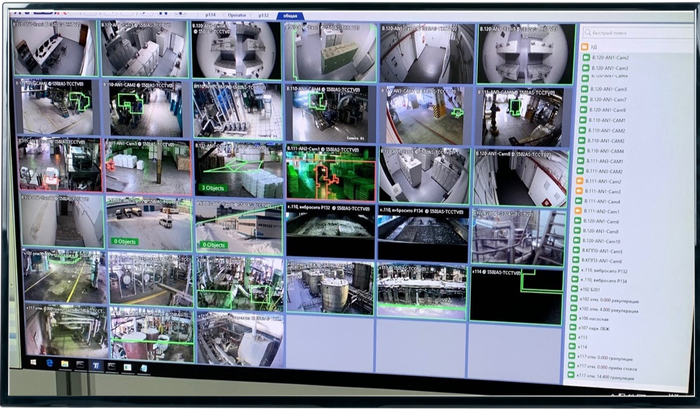Screen dimensions: 700x410
Task: Click the быстрый поиск search field
Action: (x=638, y=33)
